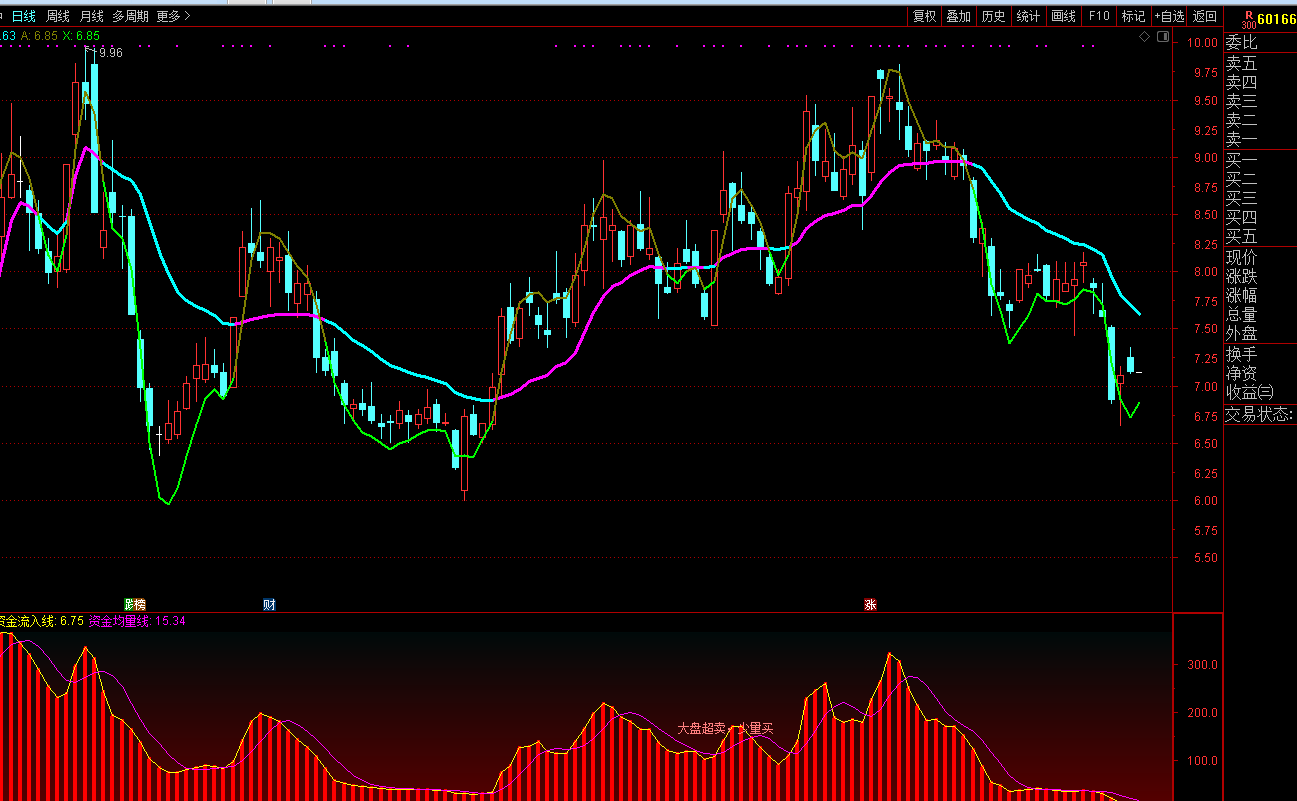
Task: Select the 卖一 ask level row
Action: coord(1242,139)
